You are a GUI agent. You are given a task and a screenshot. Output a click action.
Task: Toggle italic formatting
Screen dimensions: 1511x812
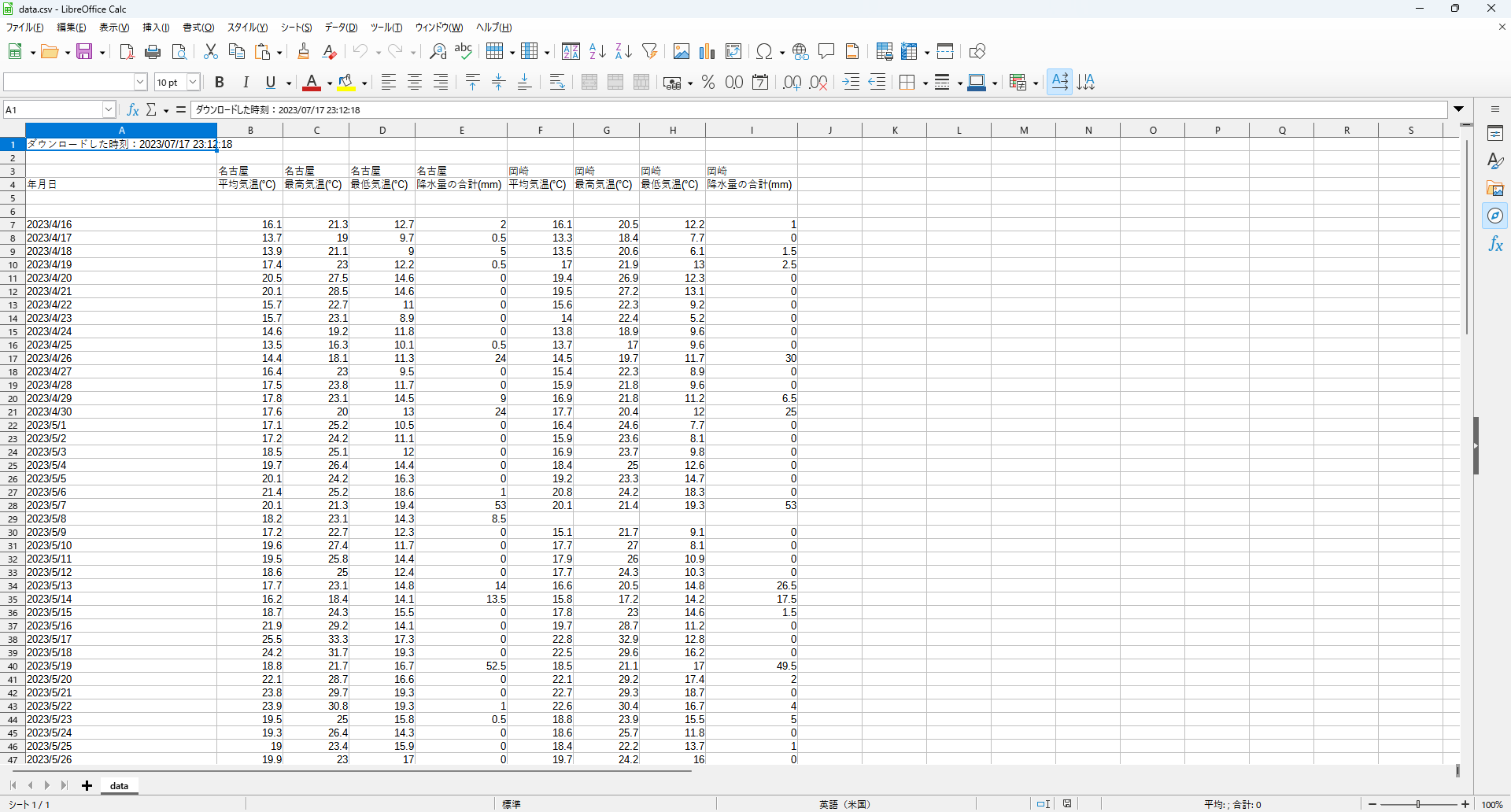click(245, 82)
